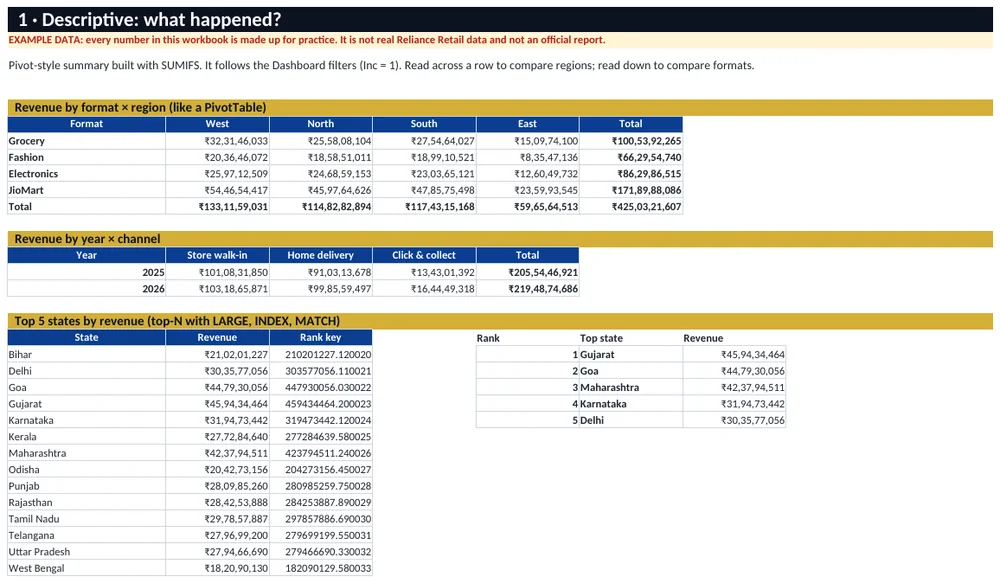
Task: Select the 'Electronics' row label
Action: 86,173
